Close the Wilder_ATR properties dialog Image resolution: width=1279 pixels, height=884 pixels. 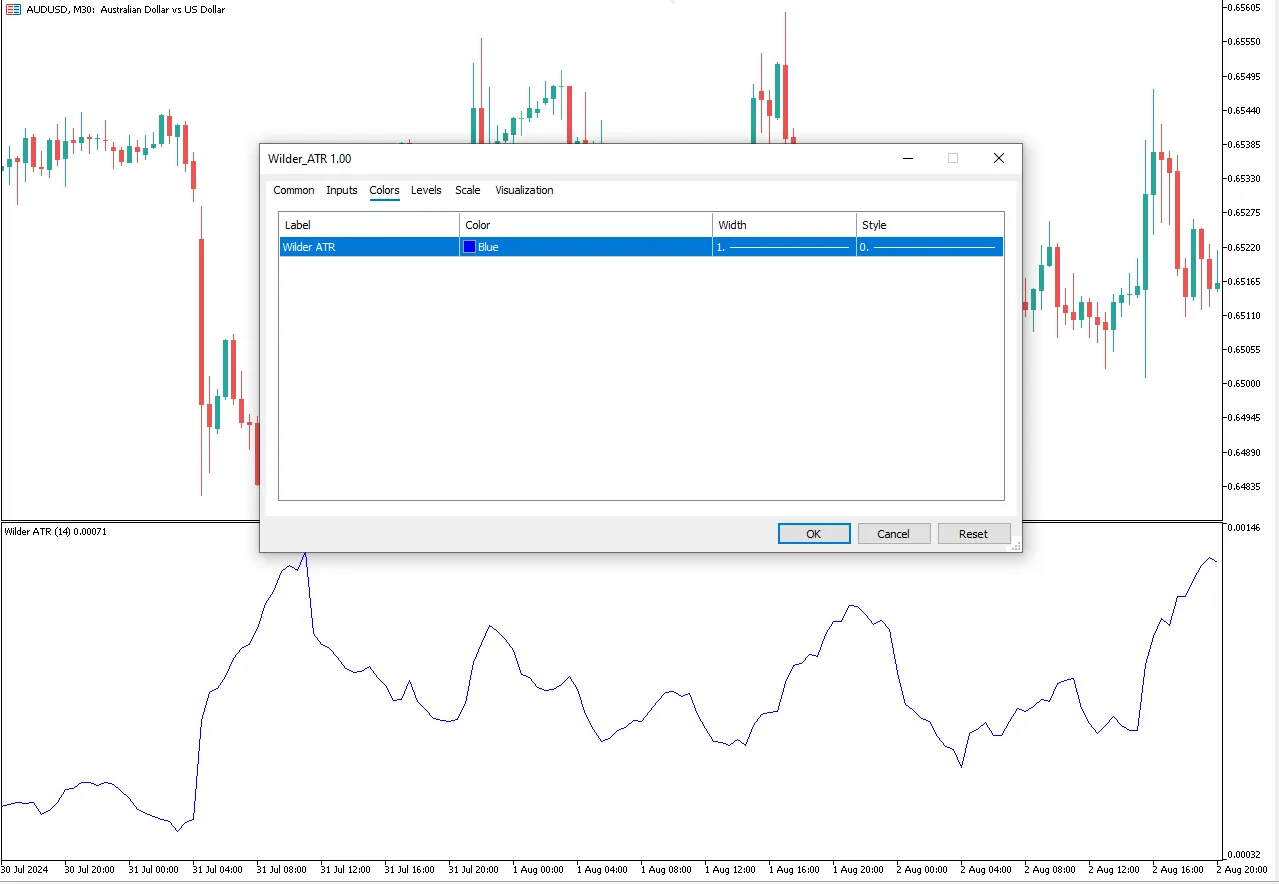click(998, 158)
